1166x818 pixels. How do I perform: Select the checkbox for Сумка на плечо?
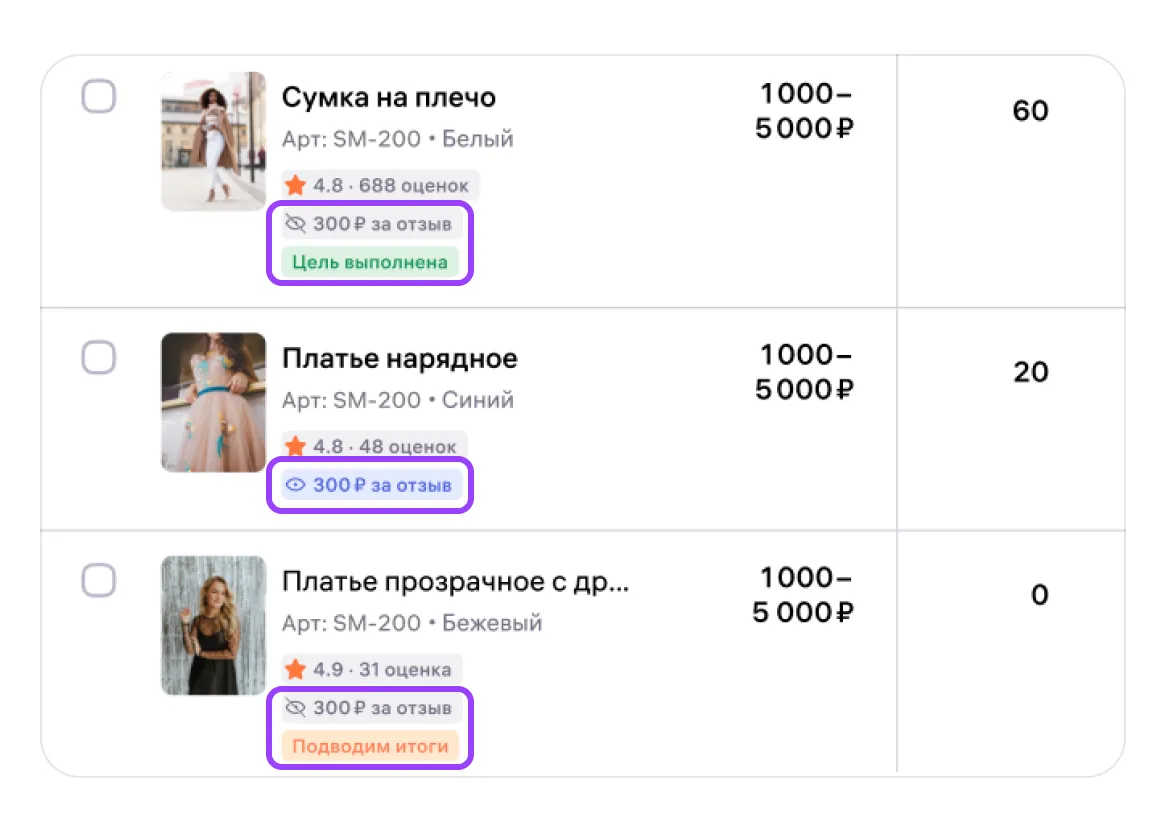(98, 97)
